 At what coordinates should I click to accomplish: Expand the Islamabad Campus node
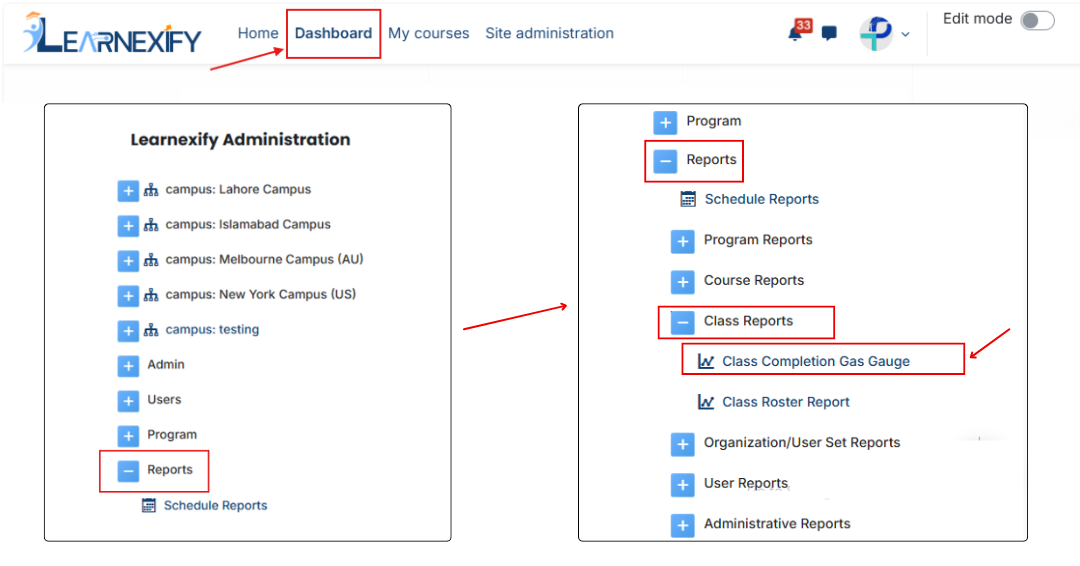(128, 226)
